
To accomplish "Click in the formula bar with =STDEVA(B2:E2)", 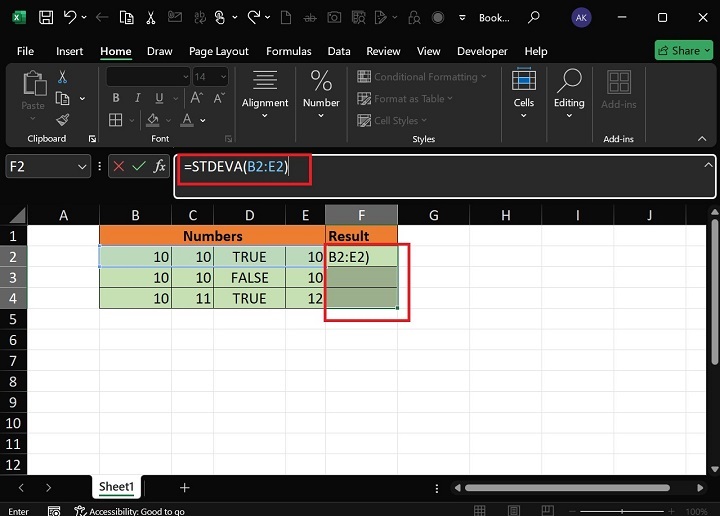I will 444,176.
